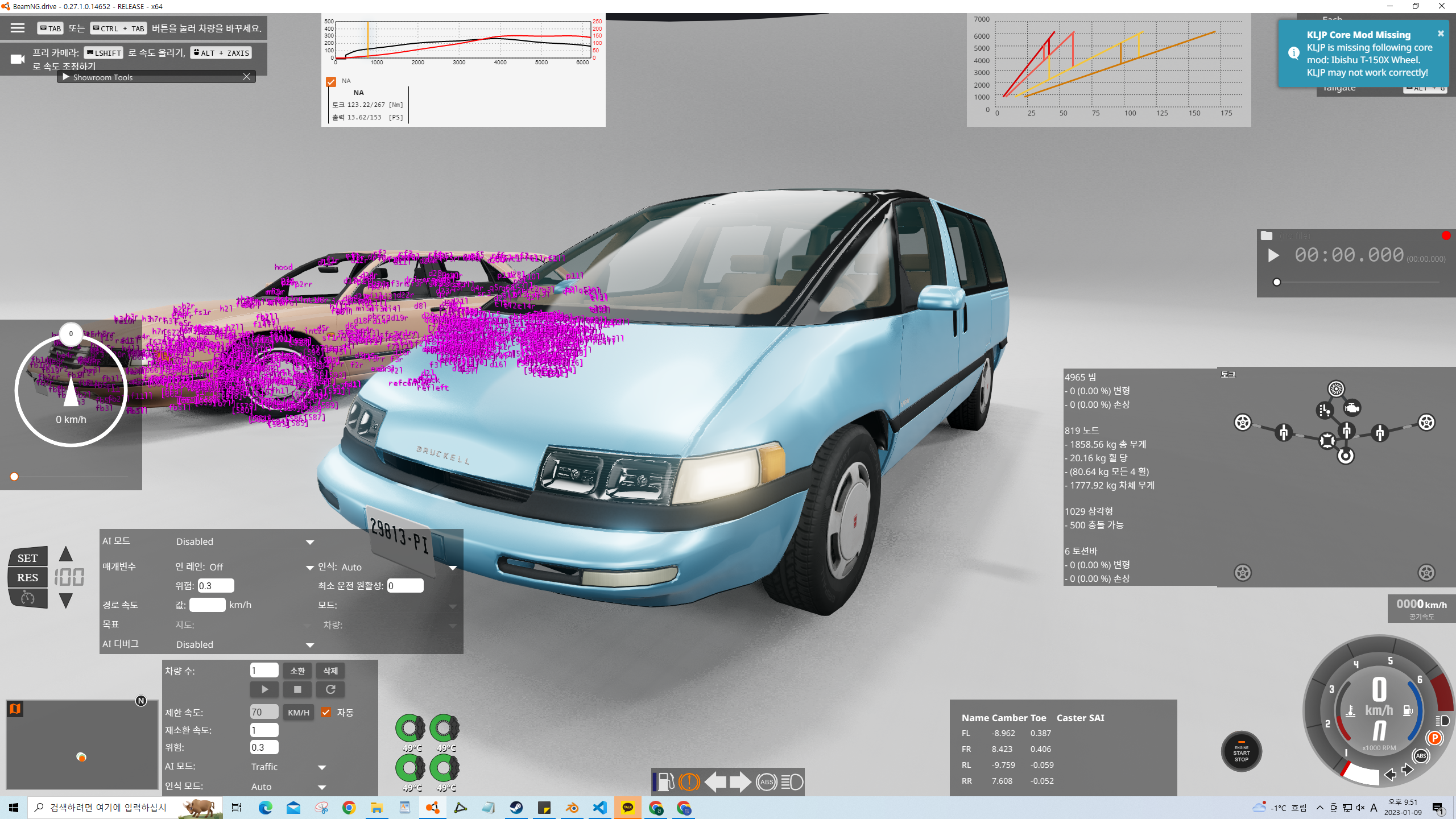This screenshot has height=819, width=1456.
Task: Toggle the NA torque curve checkbox
Action: 331,81
